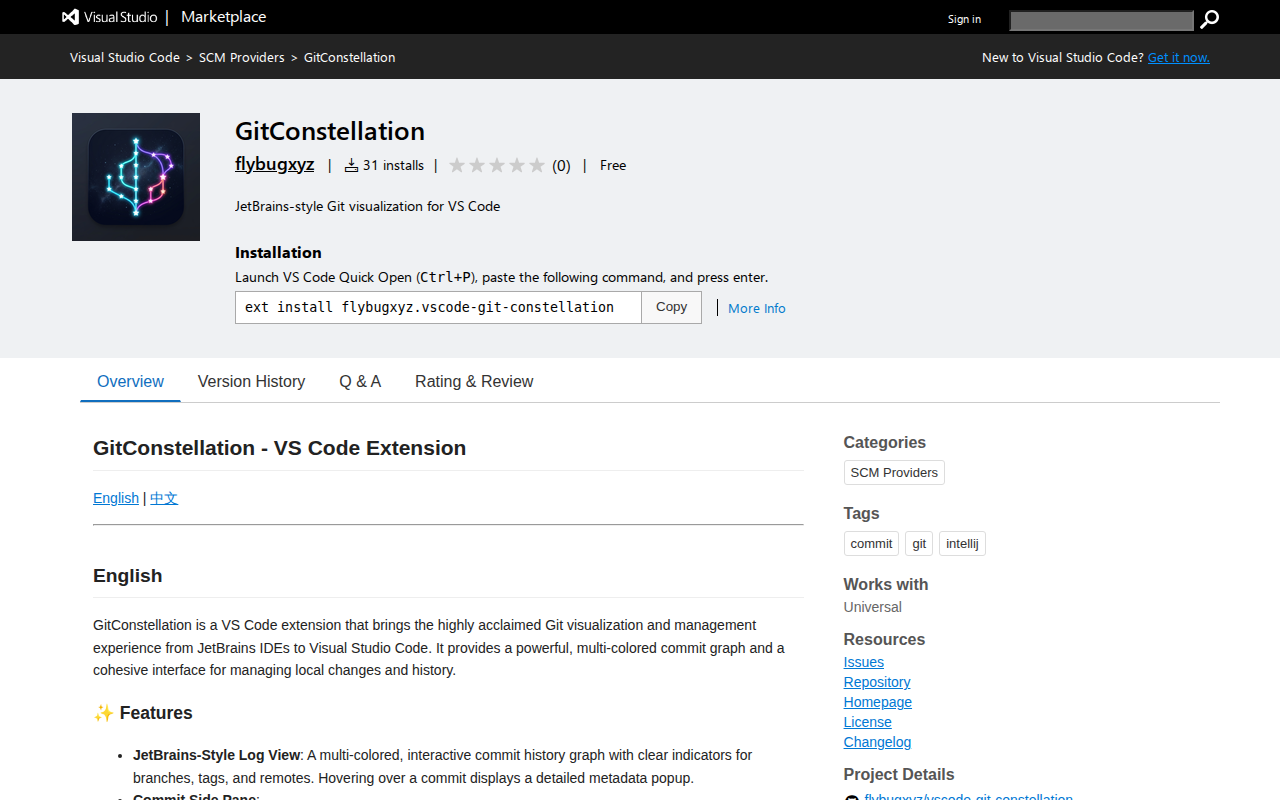1280x800 pixels.
Task: Click the Visual Studio logo icon
Action: click(70, 17)
